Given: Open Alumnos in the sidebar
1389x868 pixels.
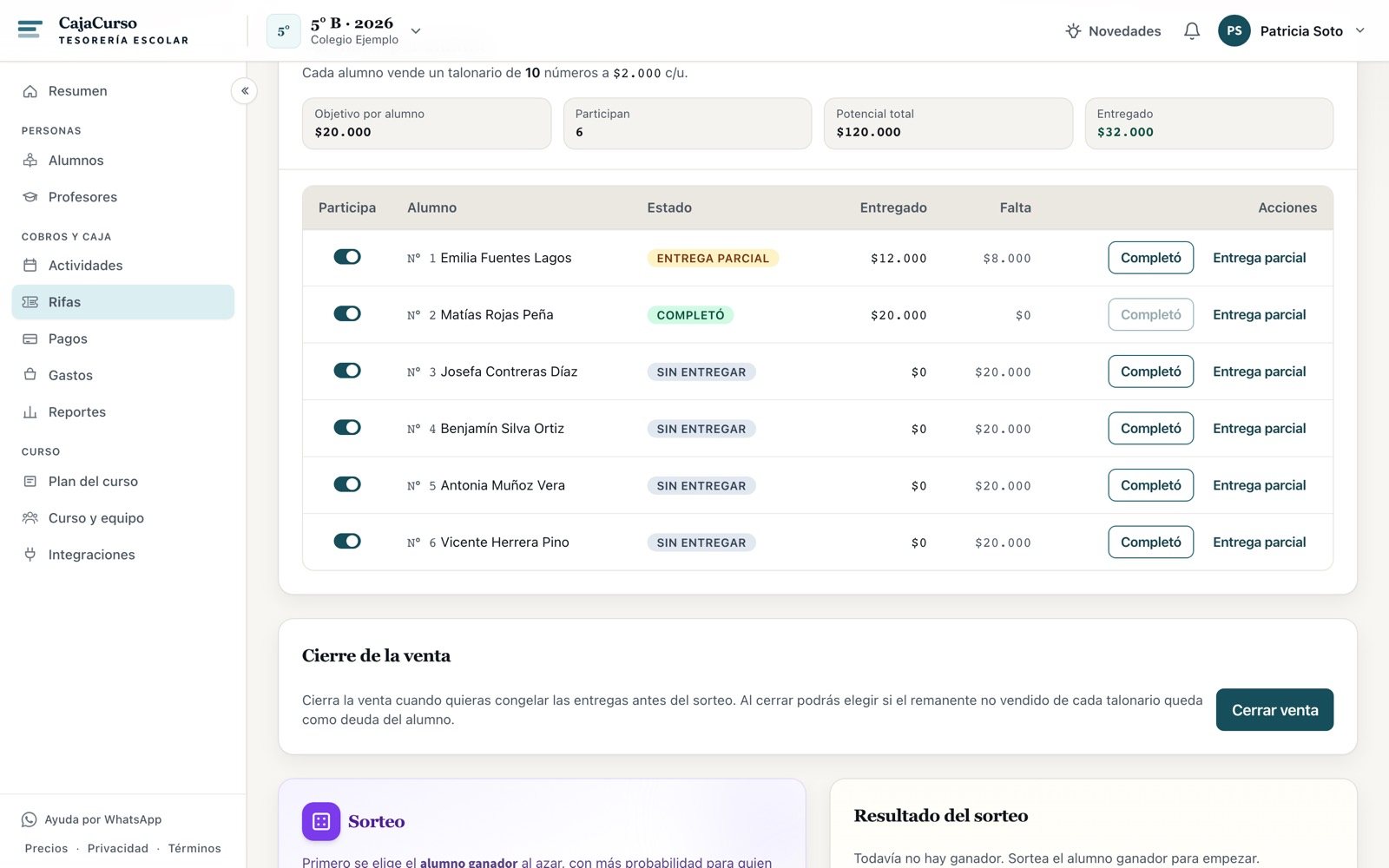Looking at the screenshot, I should [x=123, y=161].
